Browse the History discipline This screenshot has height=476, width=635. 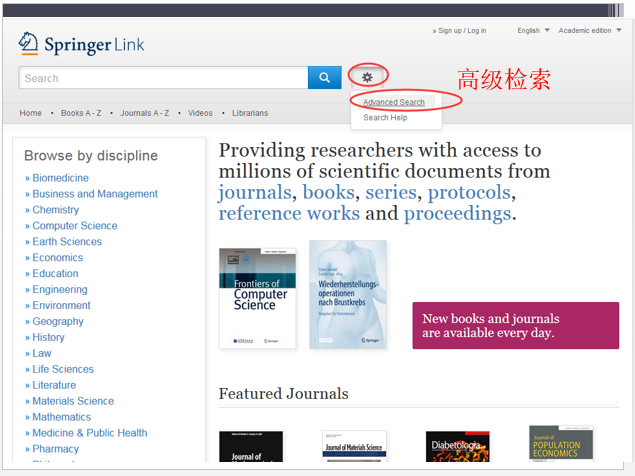point(48,337)
